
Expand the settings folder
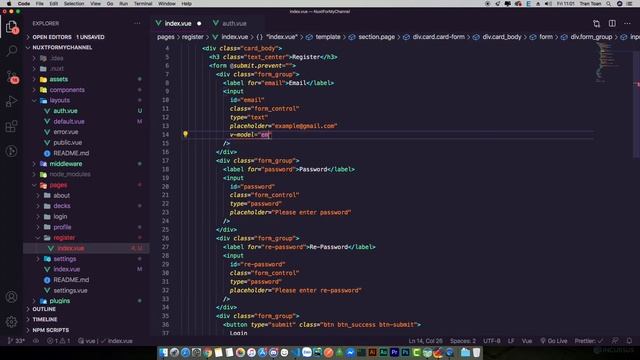[86, 259]
